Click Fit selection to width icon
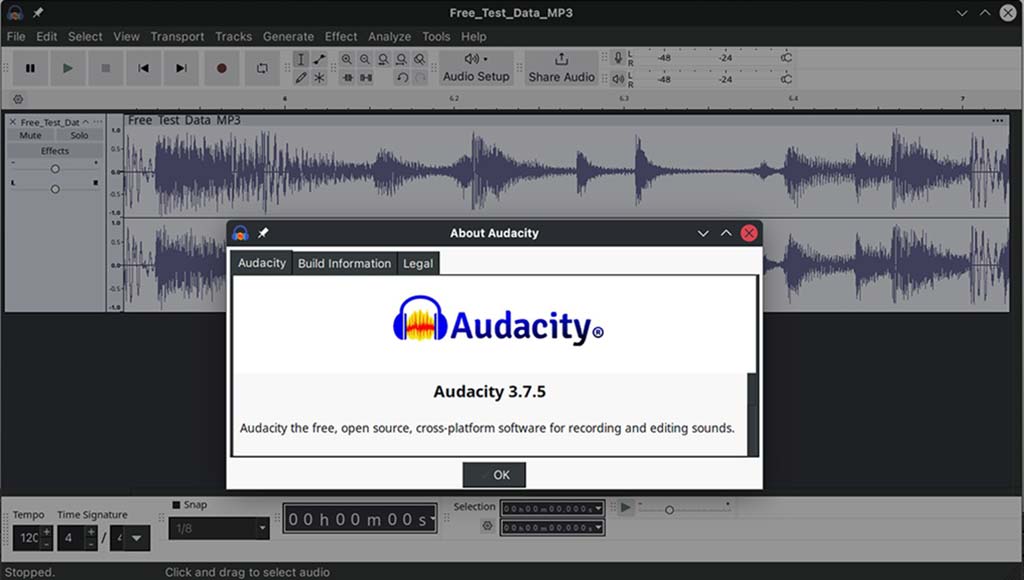The image size is (1024, 580). click(x=383, y=59)
